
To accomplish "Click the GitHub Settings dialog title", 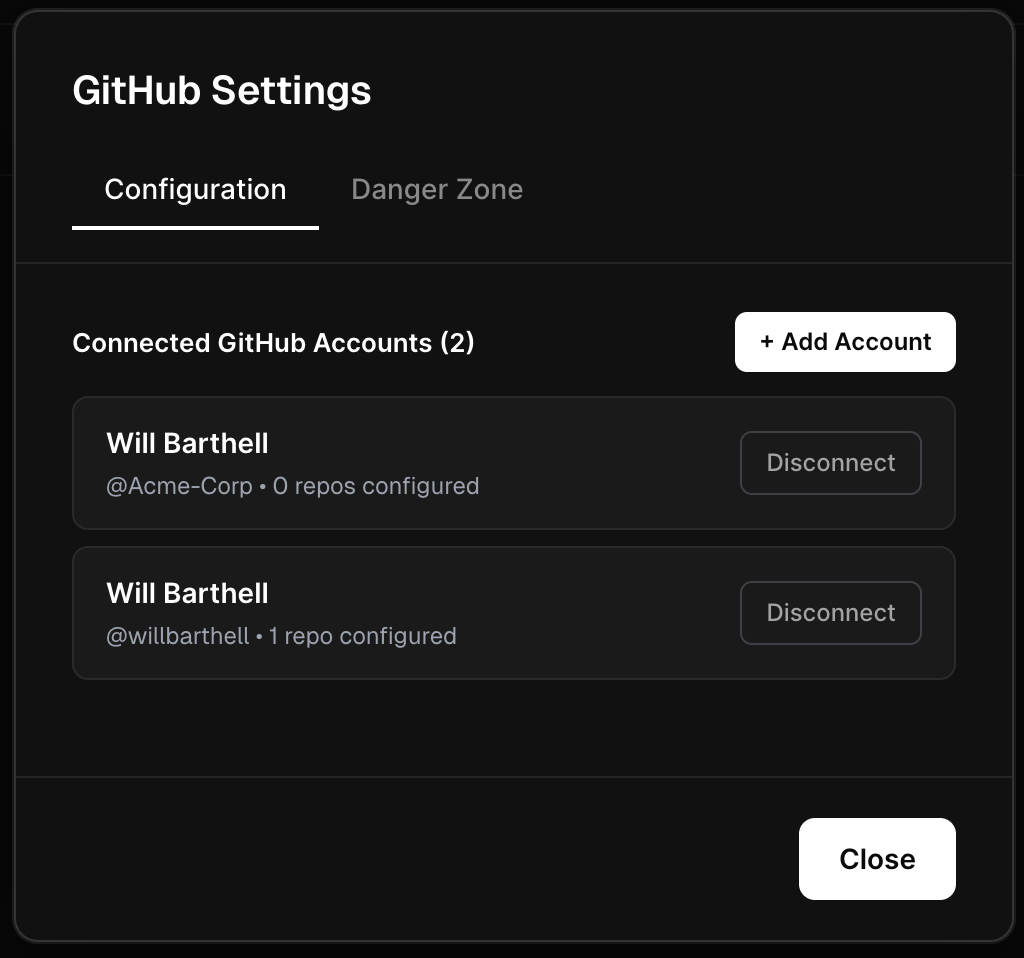I will pyautogui.click(x=221, y=90).
